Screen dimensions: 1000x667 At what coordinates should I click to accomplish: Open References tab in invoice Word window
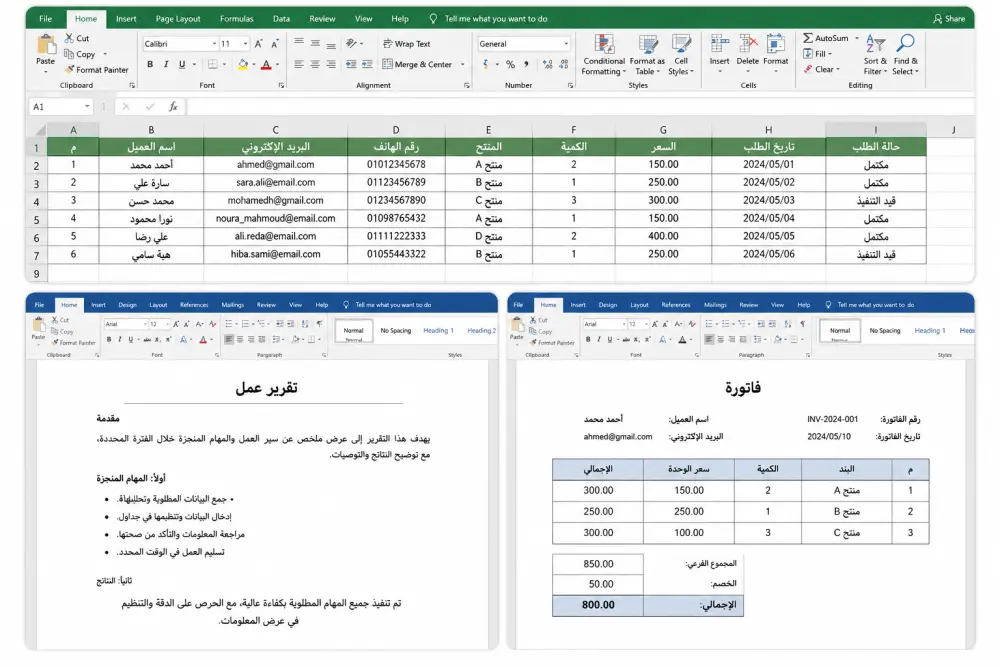click(x=675, y=305)
